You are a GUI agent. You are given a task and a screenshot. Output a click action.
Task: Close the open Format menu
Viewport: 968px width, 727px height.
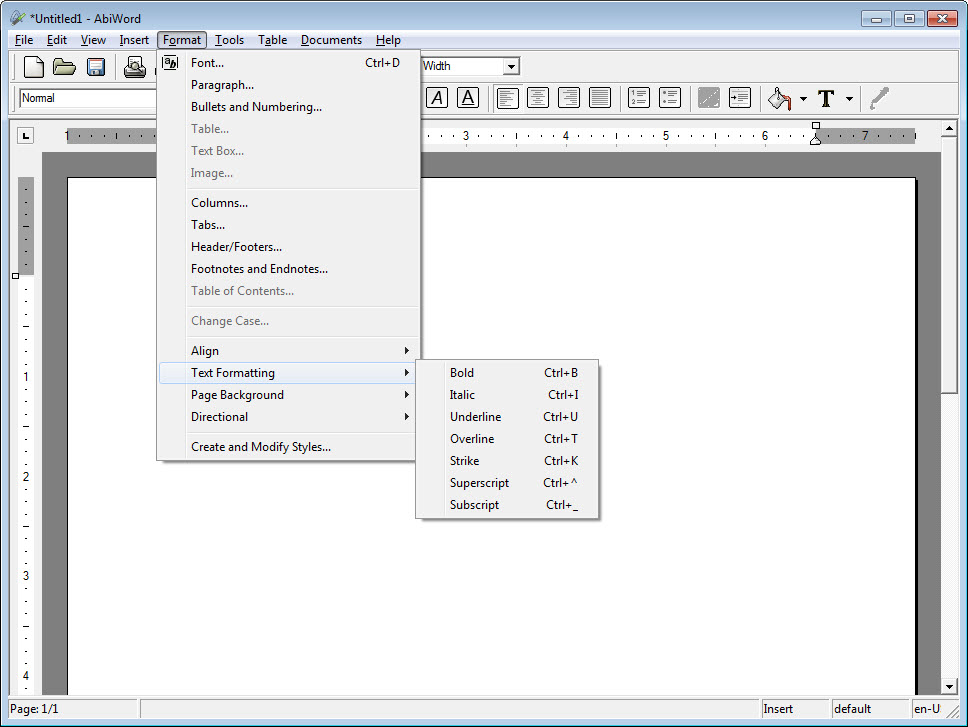pos(182,40)
